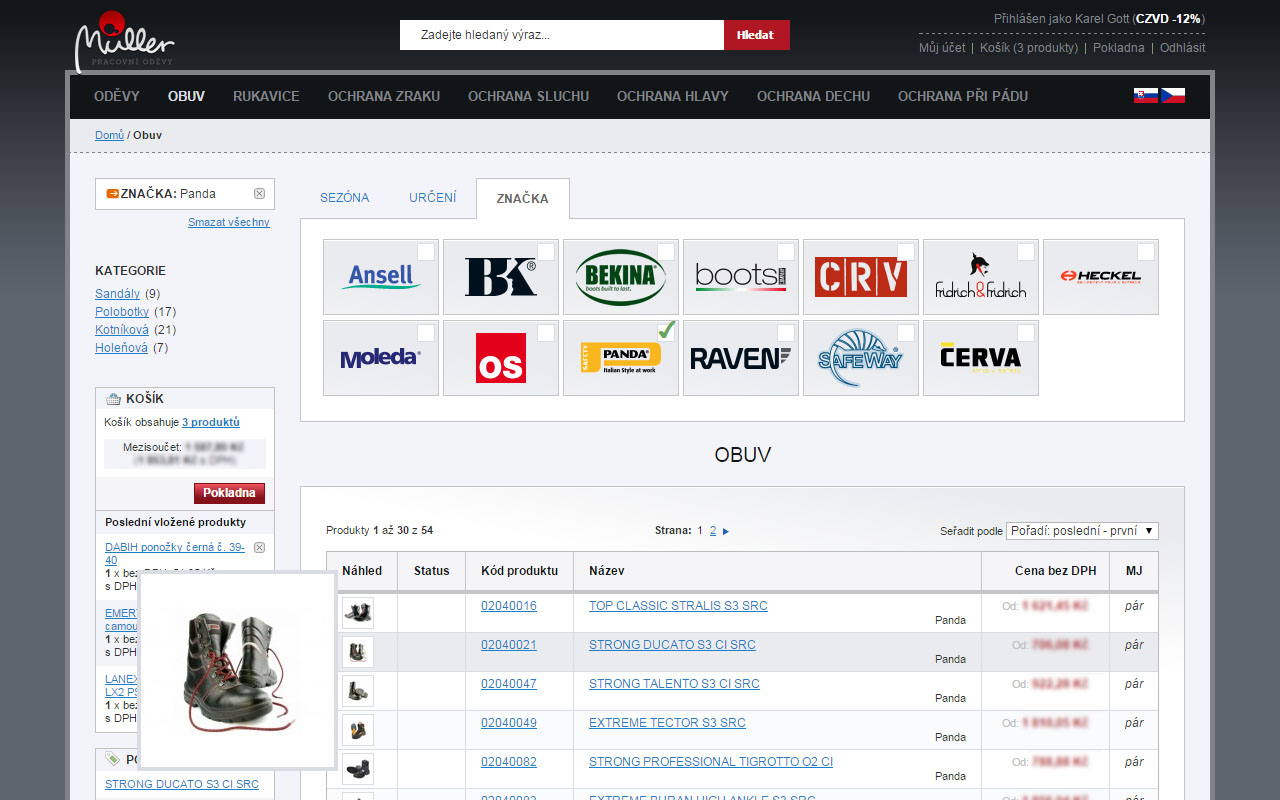Viewport: 1280px width, 800px height.
Task: Open Košík (3 produkty) link
Action: pyautogui.click(x=1029, y=47)
